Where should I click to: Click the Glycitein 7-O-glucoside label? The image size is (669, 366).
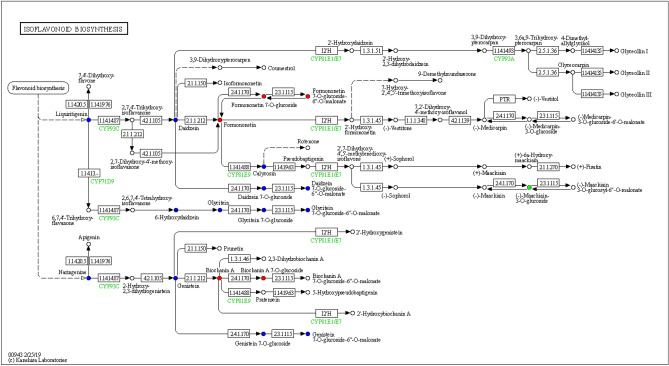pos(265,220)
